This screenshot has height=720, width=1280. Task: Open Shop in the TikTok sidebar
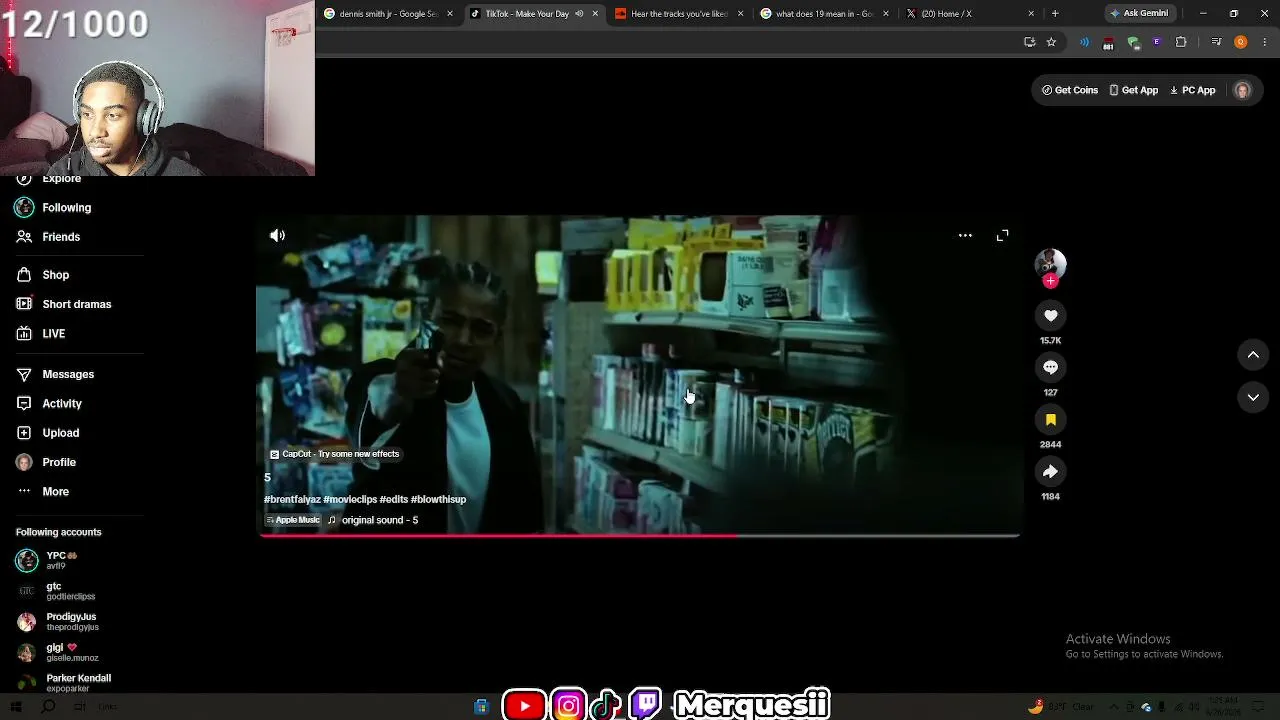point(43,275)
